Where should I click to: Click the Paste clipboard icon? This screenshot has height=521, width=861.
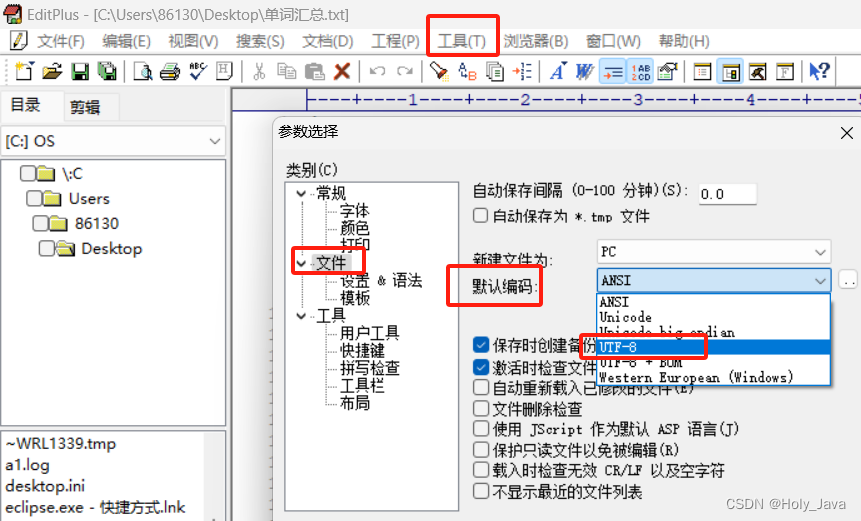point(314,71)
